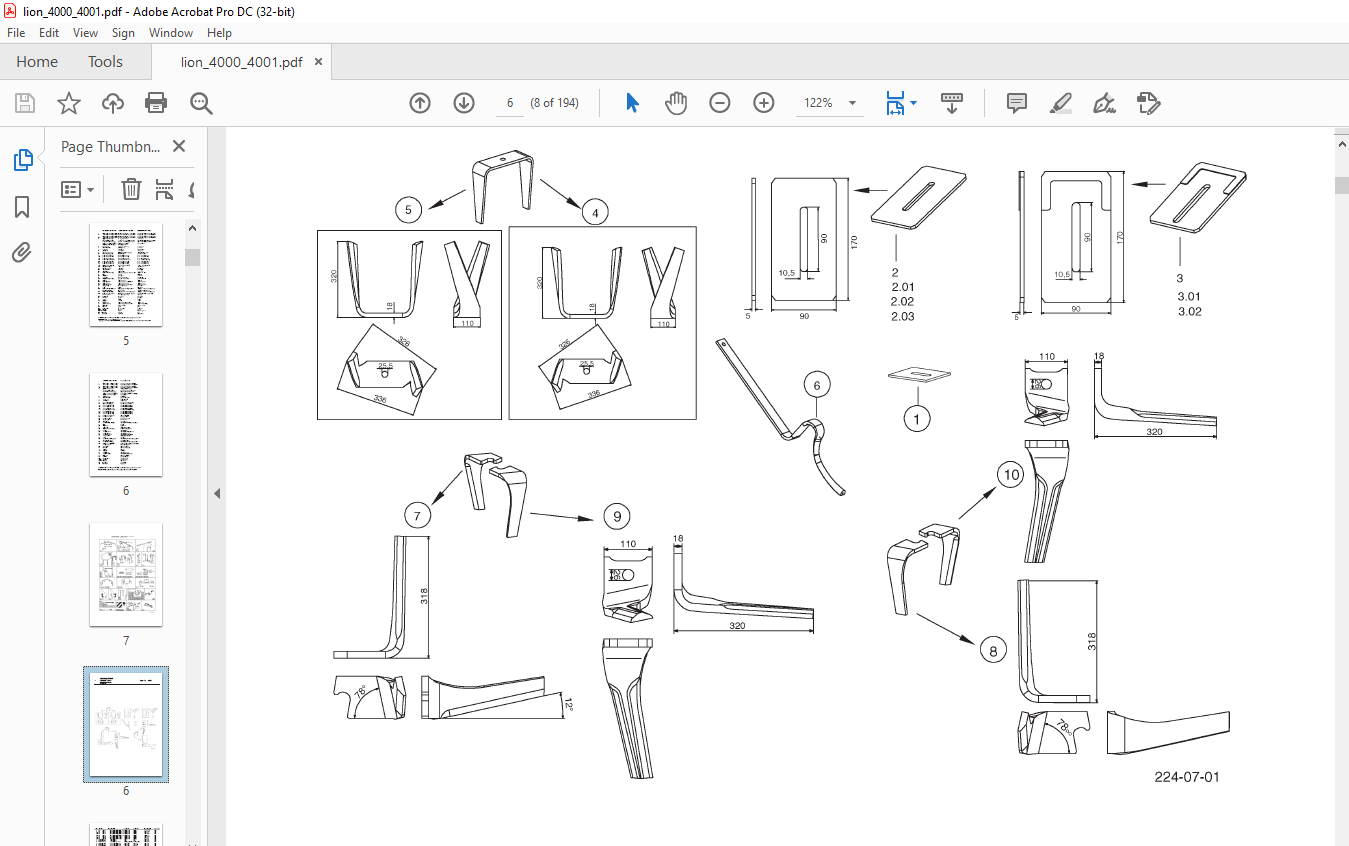The height and width of the screenshot is (846, 1349).
Task: Click the thumbnails panel scrollbar
Action: point(192,257)
